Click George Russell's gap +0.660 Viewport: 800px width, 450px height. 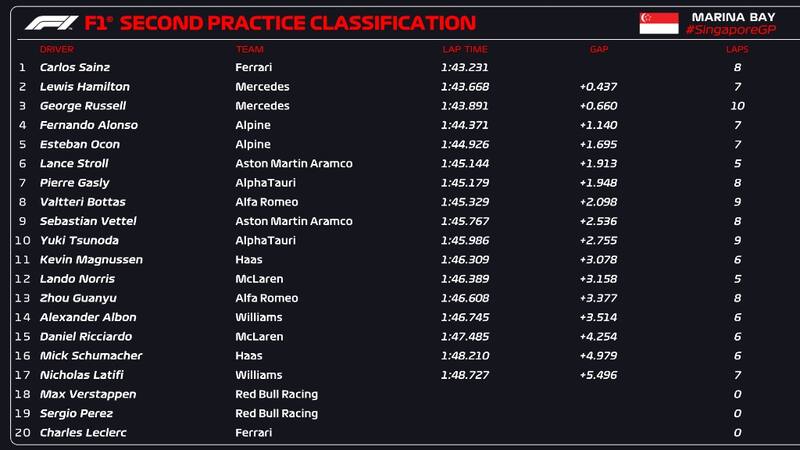click(x=598, y=106)
